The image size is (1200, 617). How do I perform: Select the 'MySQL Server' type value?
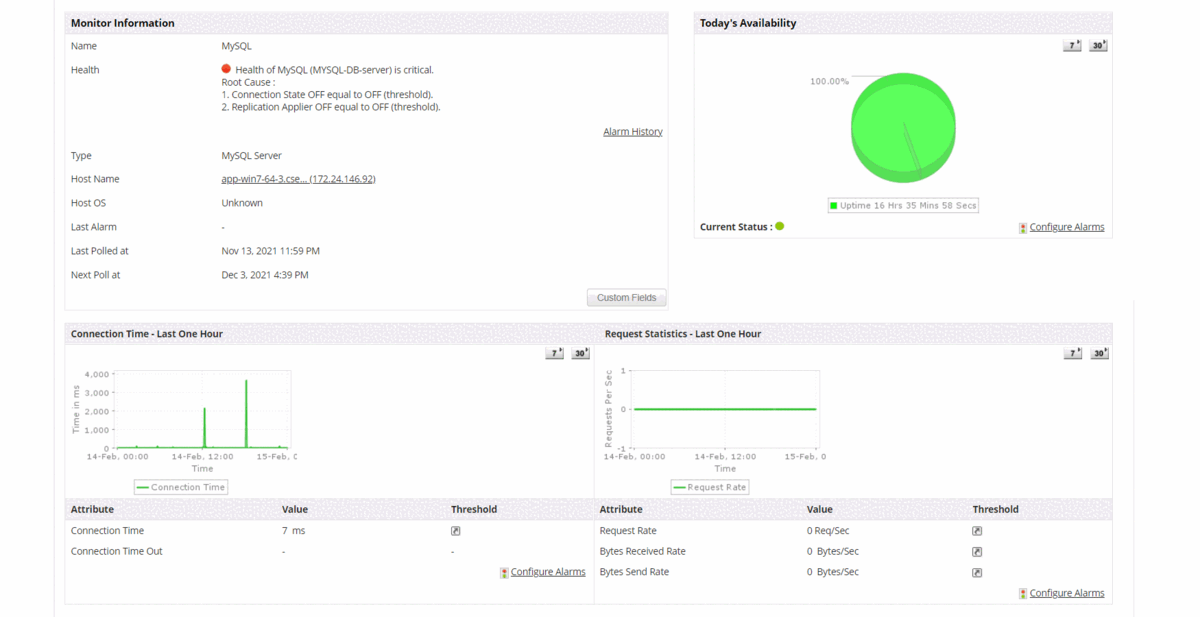pos(251,156)
